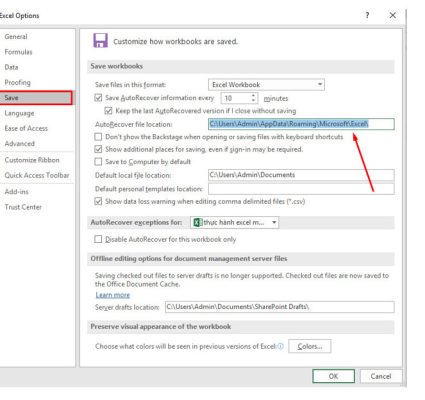
Task: Decrease AutoRecover minutes with down arrow
Action: (x=253, y=101)
